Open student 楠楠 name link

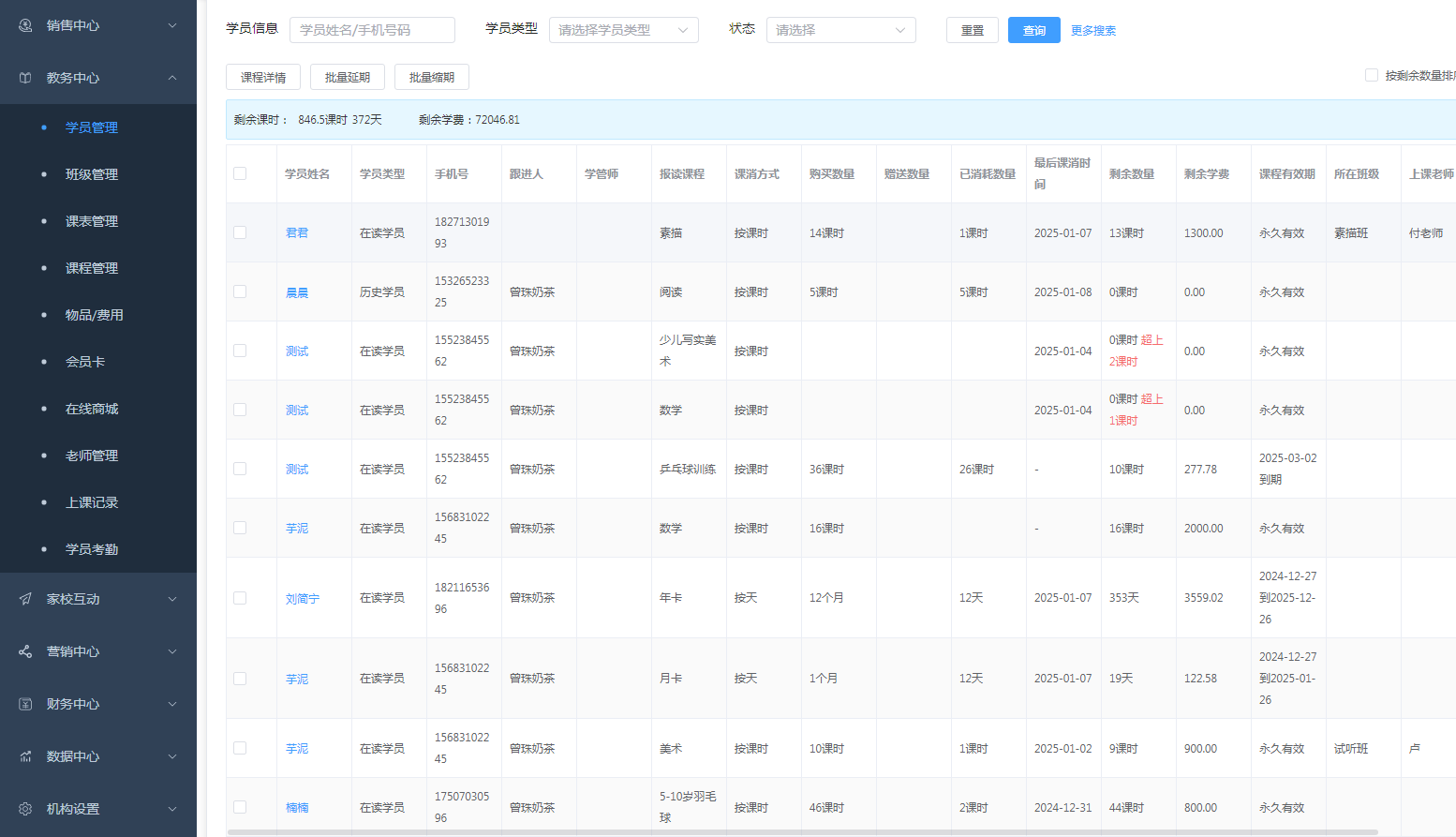tap(297, 808)
